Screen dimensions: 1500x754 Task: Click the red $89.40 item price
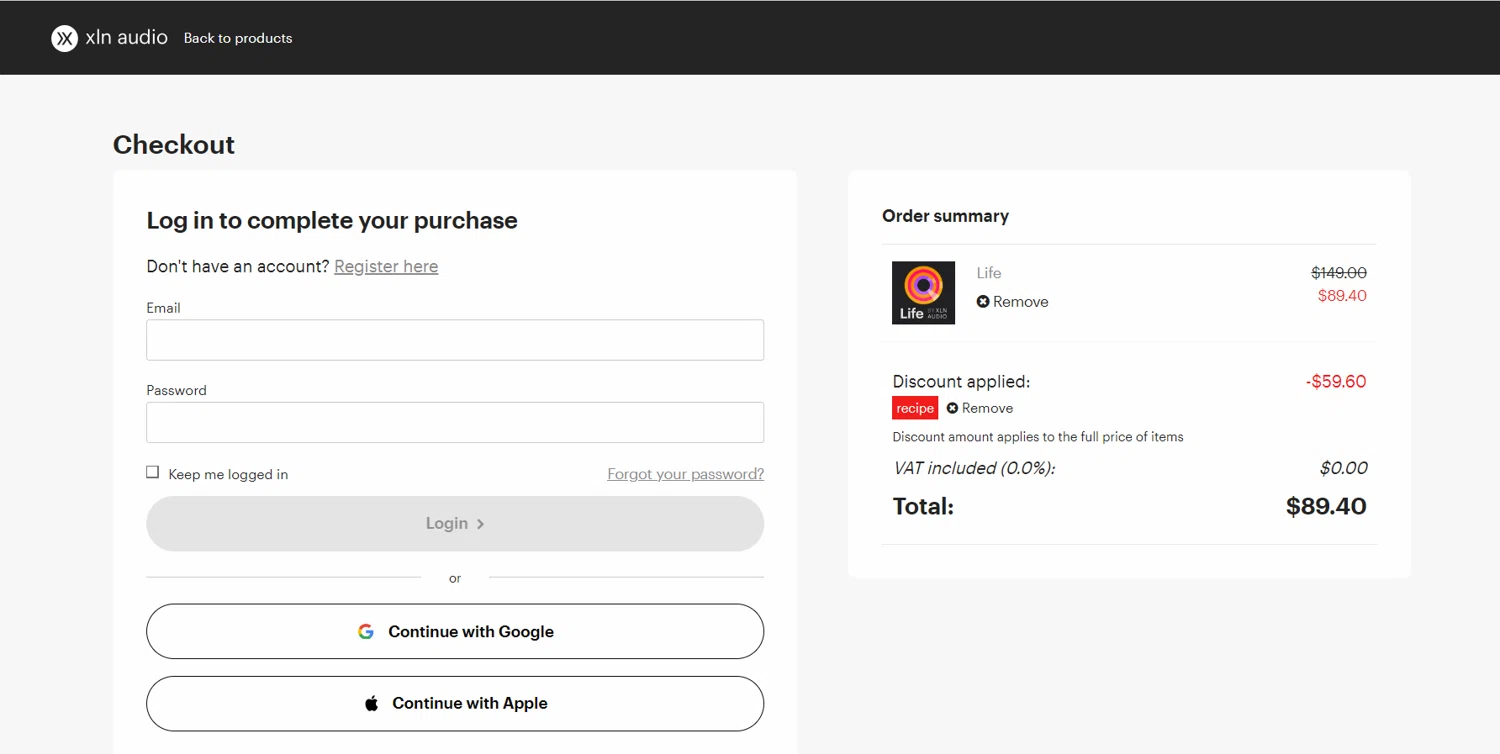point(1342,296)
